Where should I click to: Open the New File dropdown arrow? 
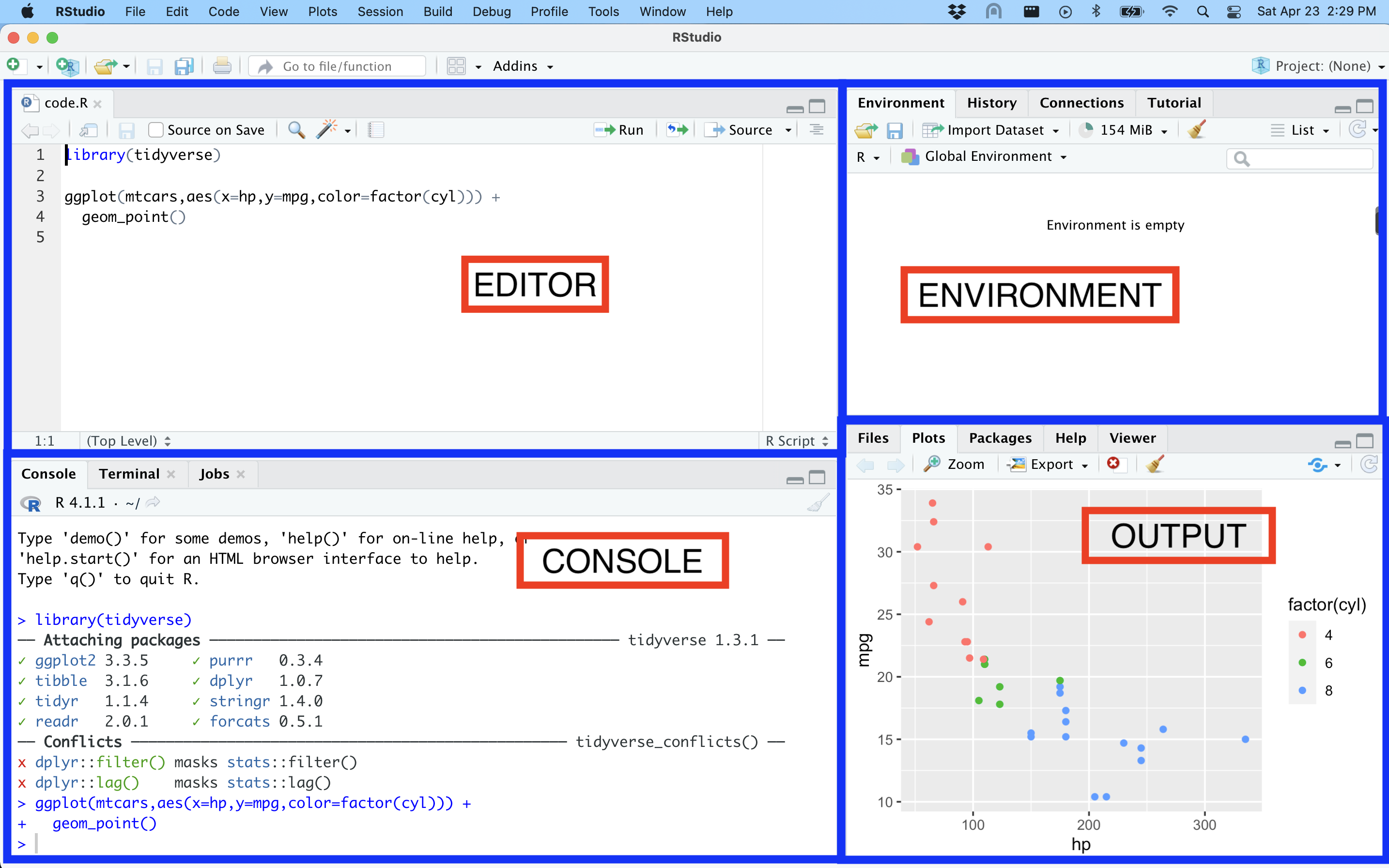click(40, 67)
